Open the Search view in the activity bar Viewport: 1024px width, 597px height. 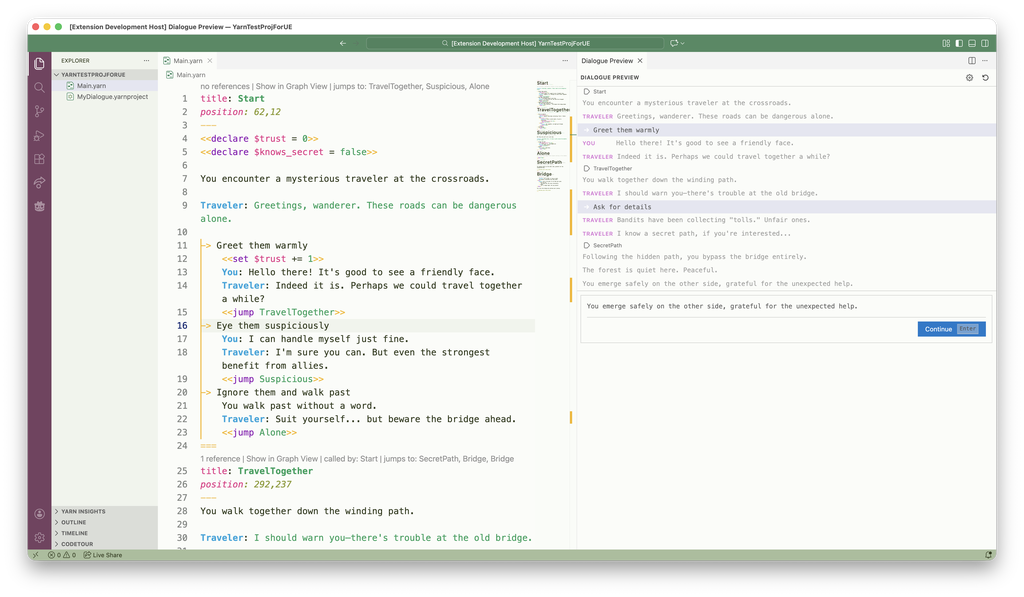(38, 87)
